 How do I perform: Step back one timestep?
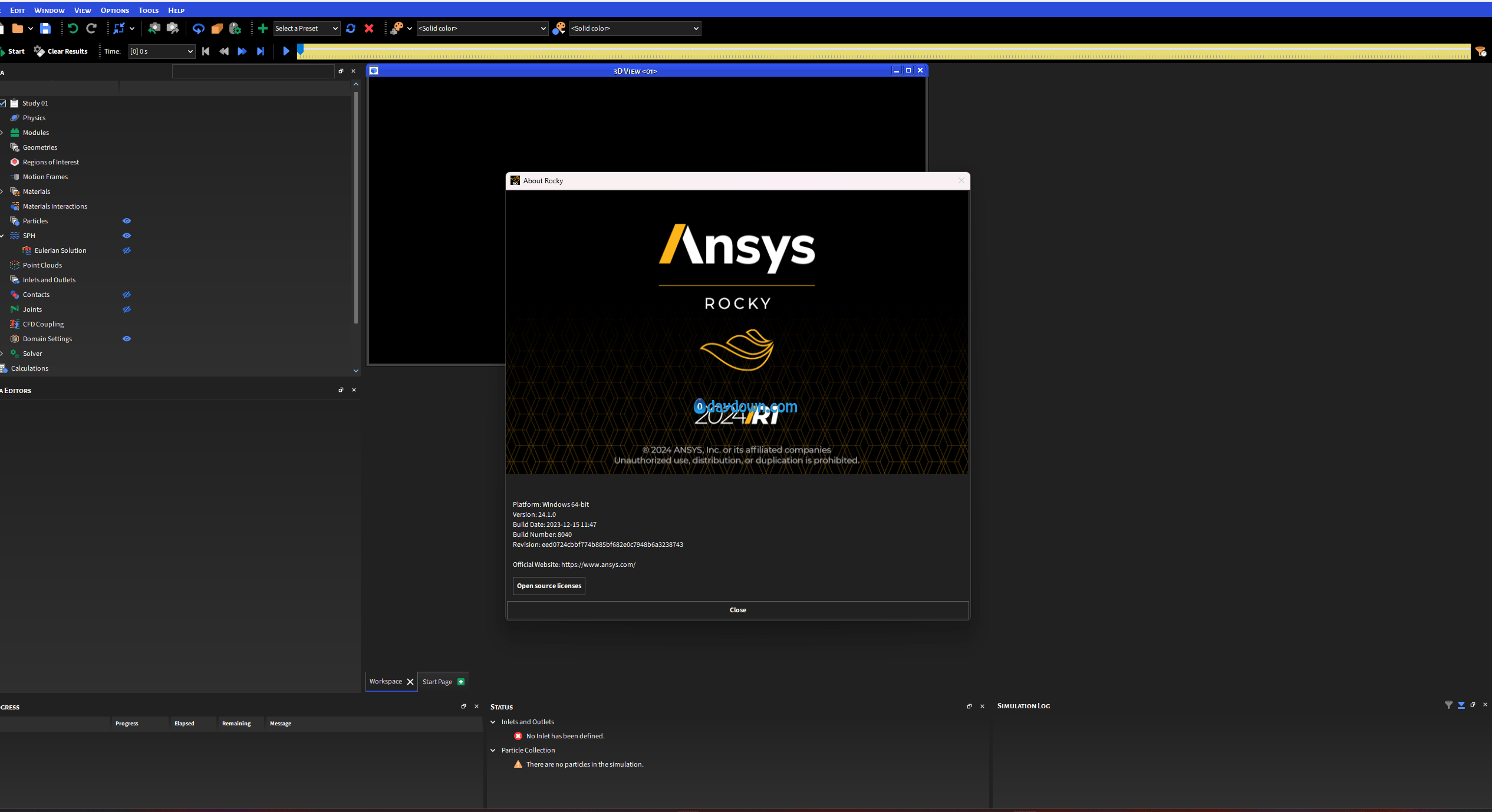click(224, 51)
